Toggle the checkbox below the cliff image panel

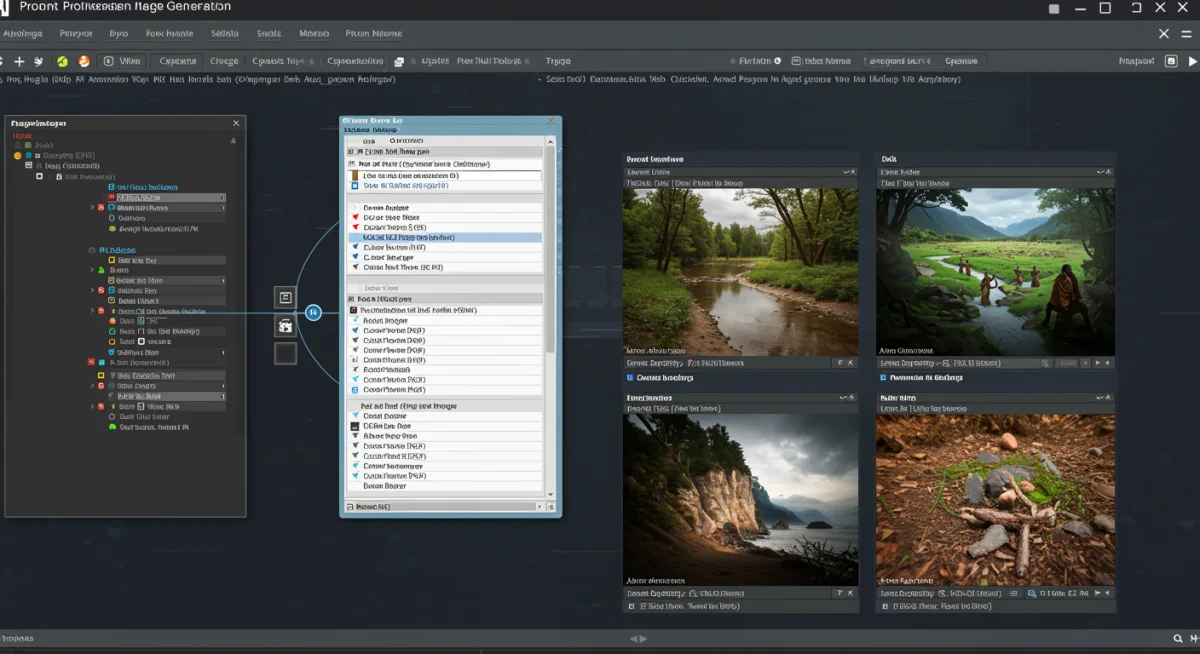tap(630, 605)
